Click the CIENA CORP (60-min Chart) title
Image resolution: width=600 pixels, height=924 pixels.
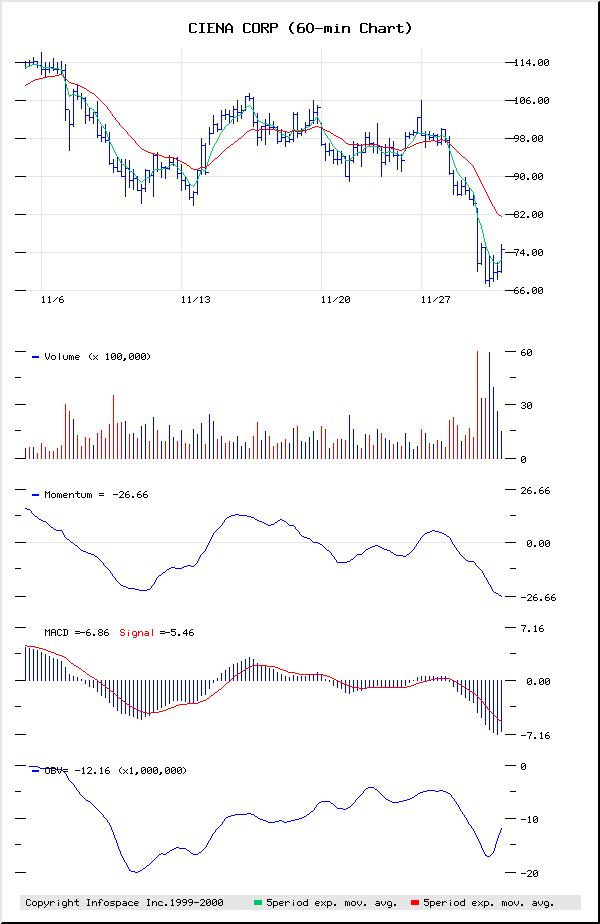tap(300, 28)
